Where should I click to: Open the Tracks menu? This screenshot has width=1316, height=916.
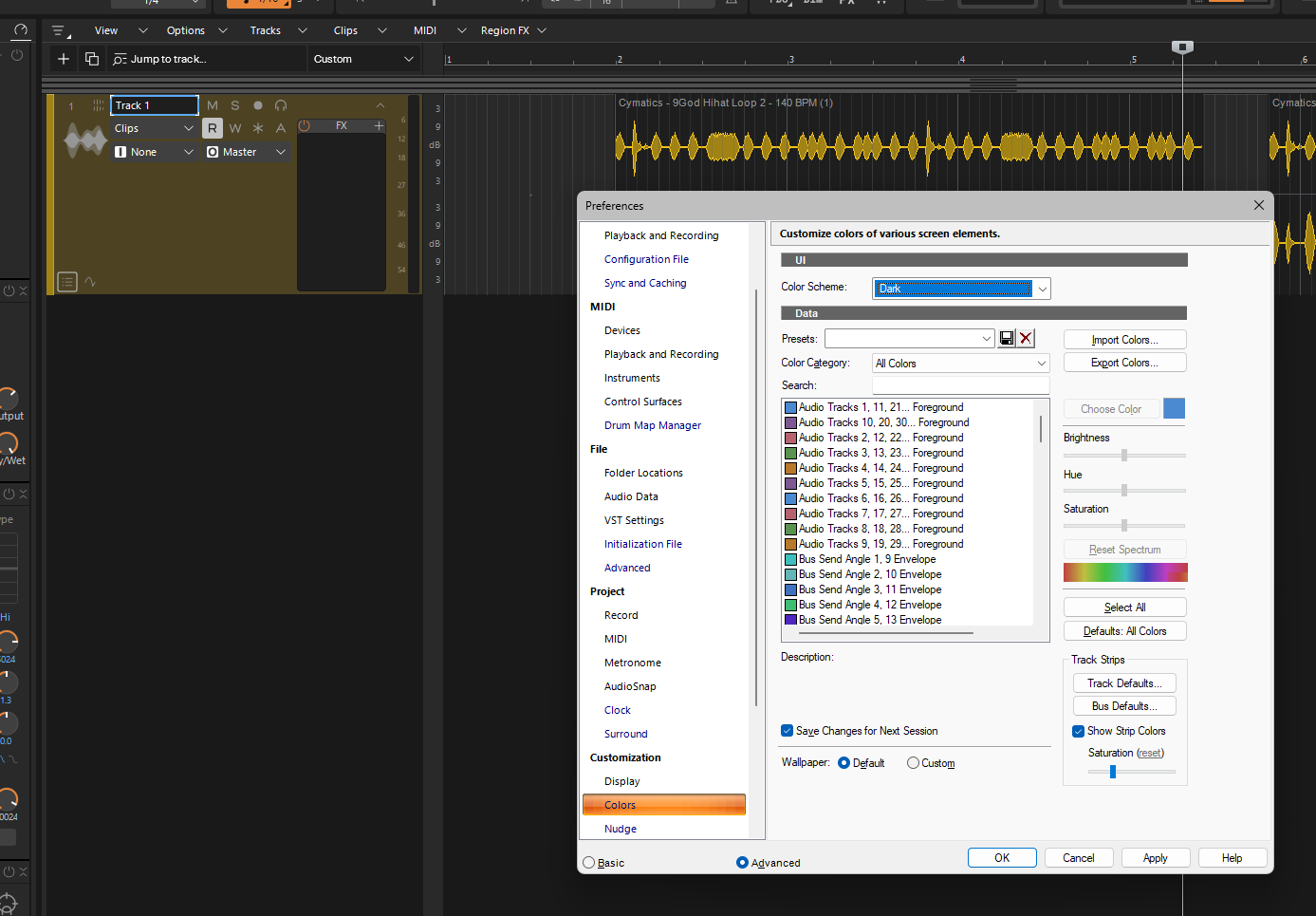pos(278,30)
